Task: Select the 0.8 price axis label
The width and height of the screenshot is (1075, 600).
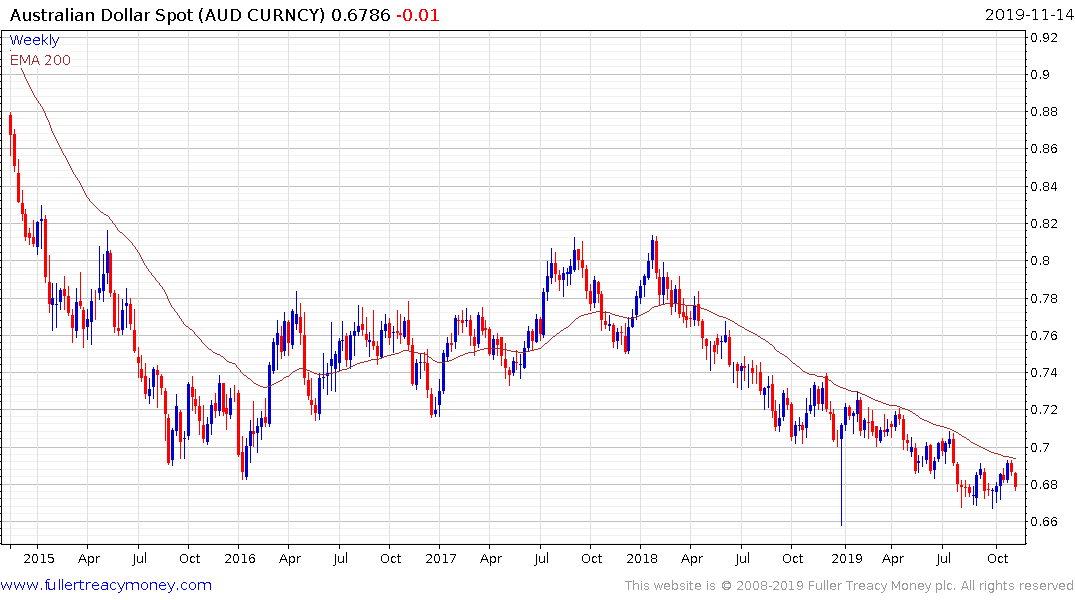Action: point(1040,261)
